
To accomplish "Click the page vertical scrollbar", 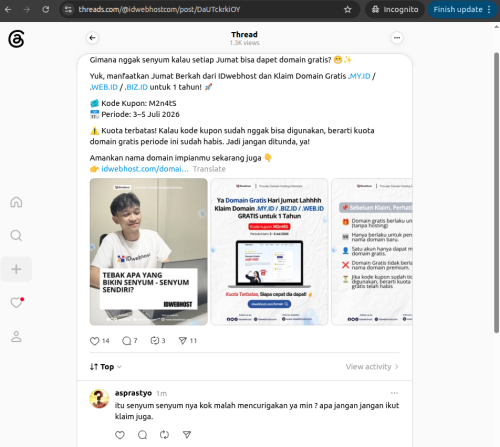I will pos(496,192).
